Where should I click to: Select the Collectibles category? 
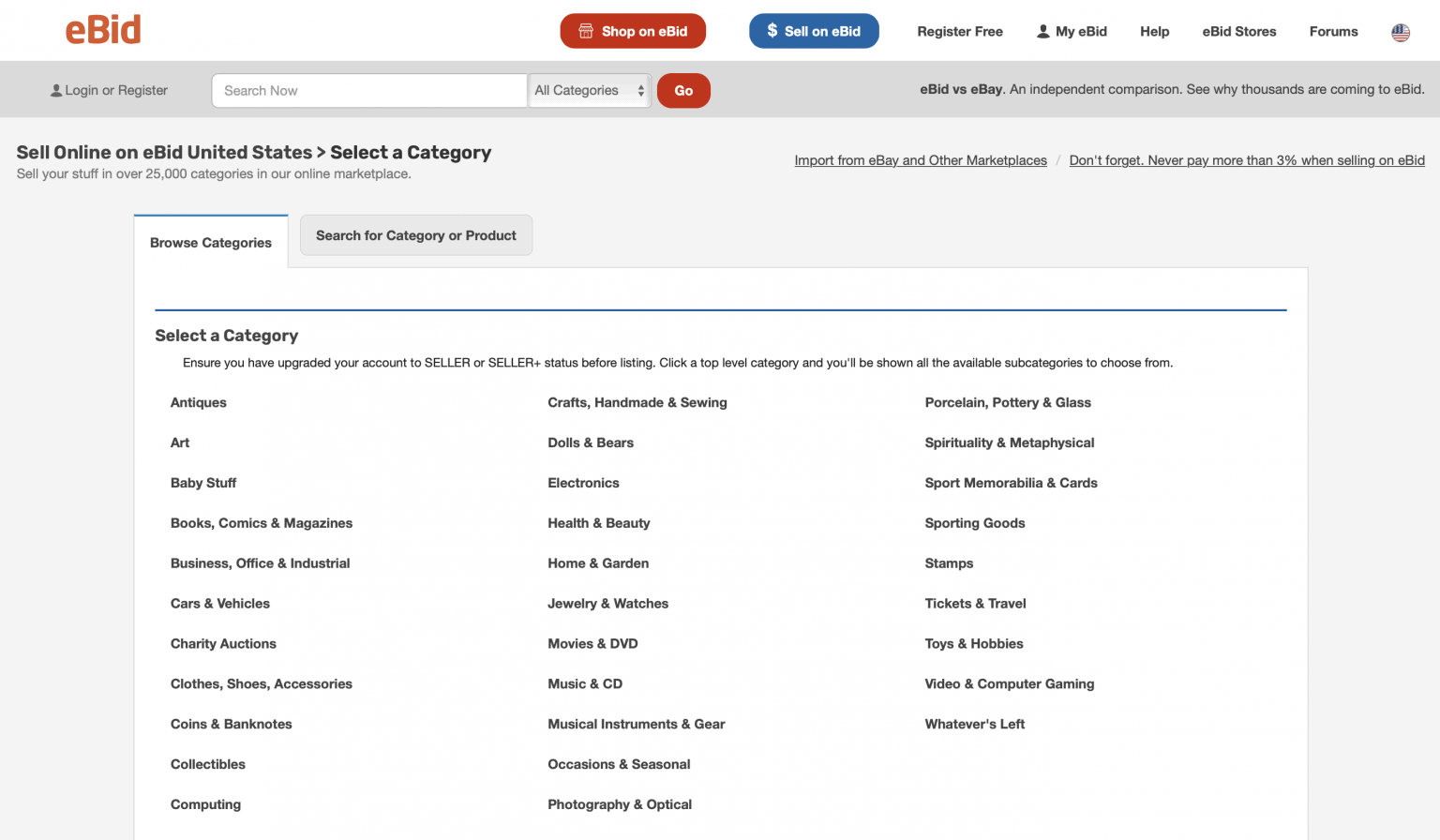click(x=208, y=766)
